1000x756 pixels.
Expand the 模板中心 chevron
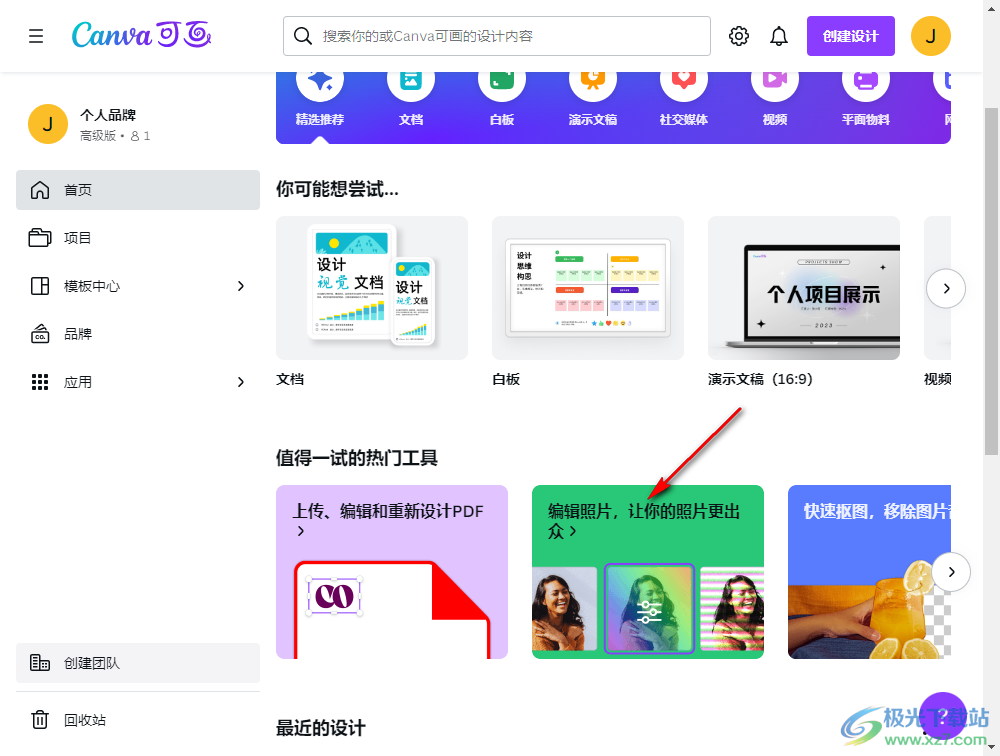[x=240, y=286]
